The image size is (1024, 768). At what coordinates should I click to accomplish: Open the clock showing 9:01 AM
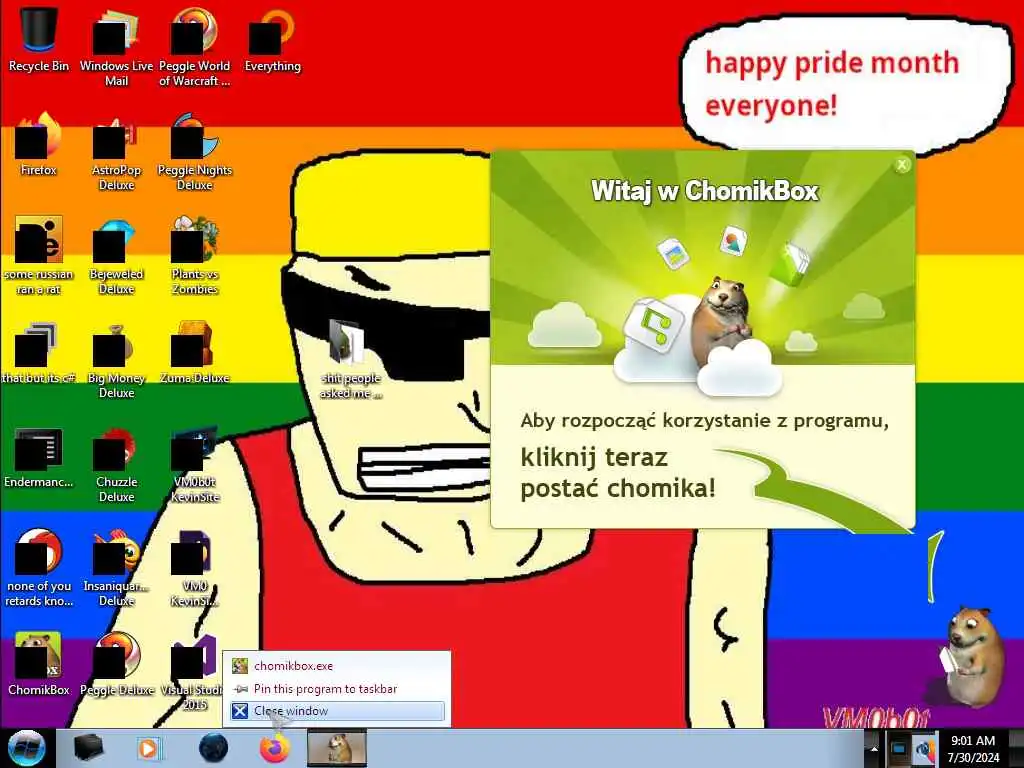pos(973,749)
